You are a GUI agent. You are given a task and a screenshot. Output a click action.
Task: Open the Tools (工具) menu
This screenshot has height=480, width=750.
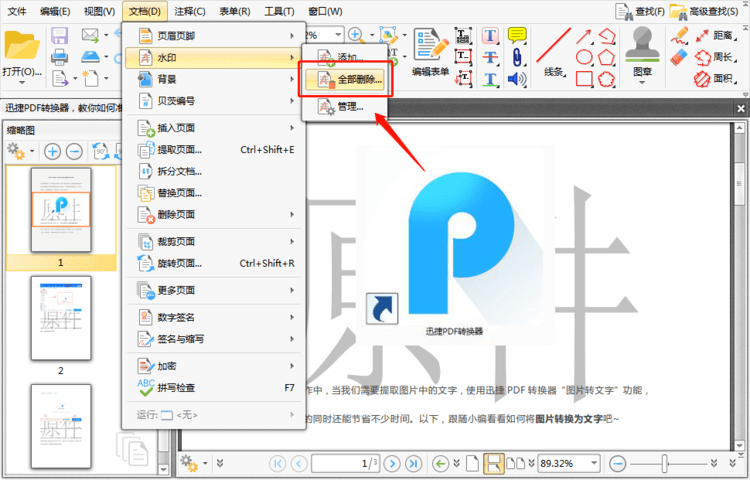point(279,11)
